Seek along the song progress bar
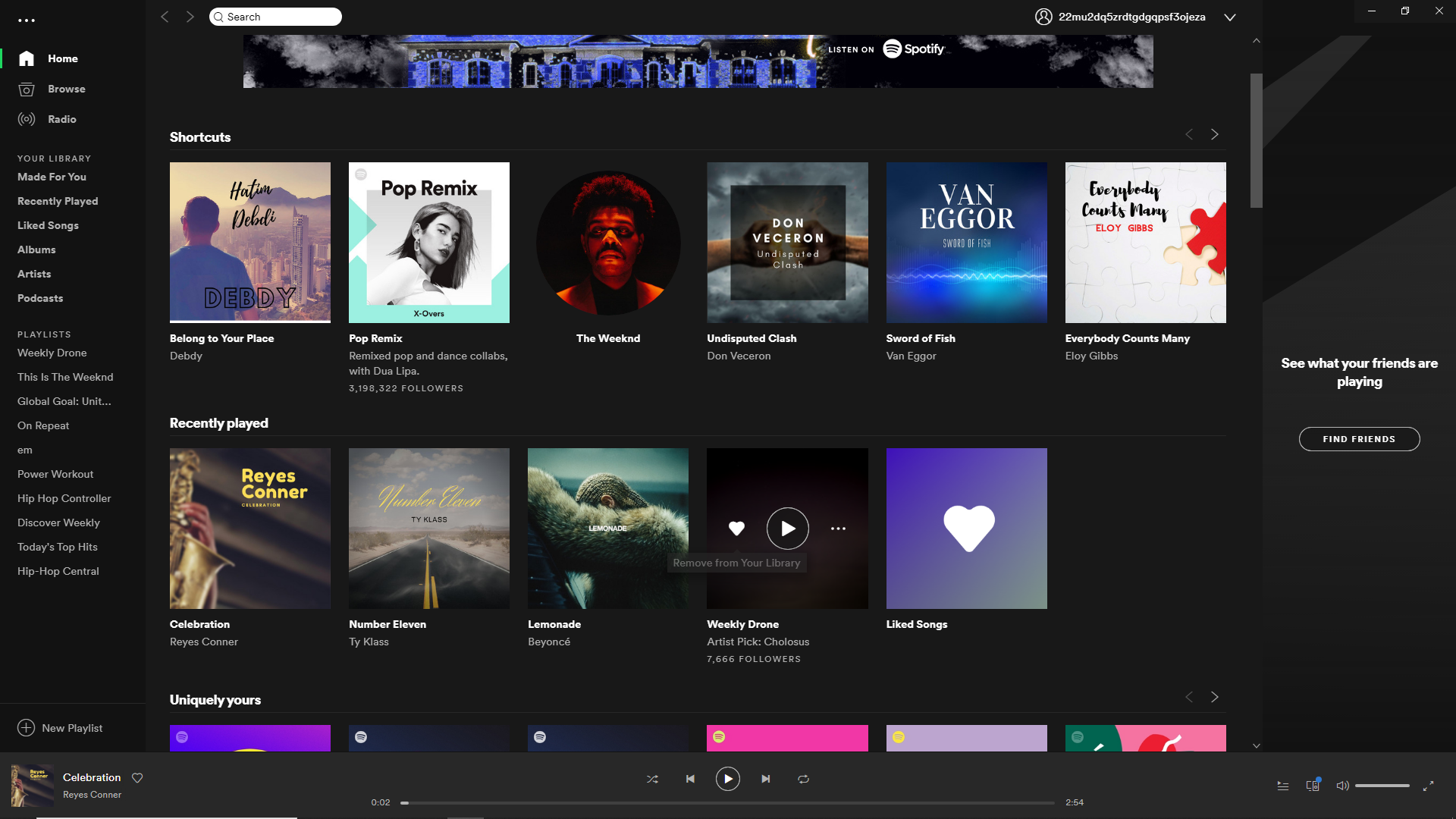The width and height of the screenshot is (1456, 819). (x=728, y=802)
